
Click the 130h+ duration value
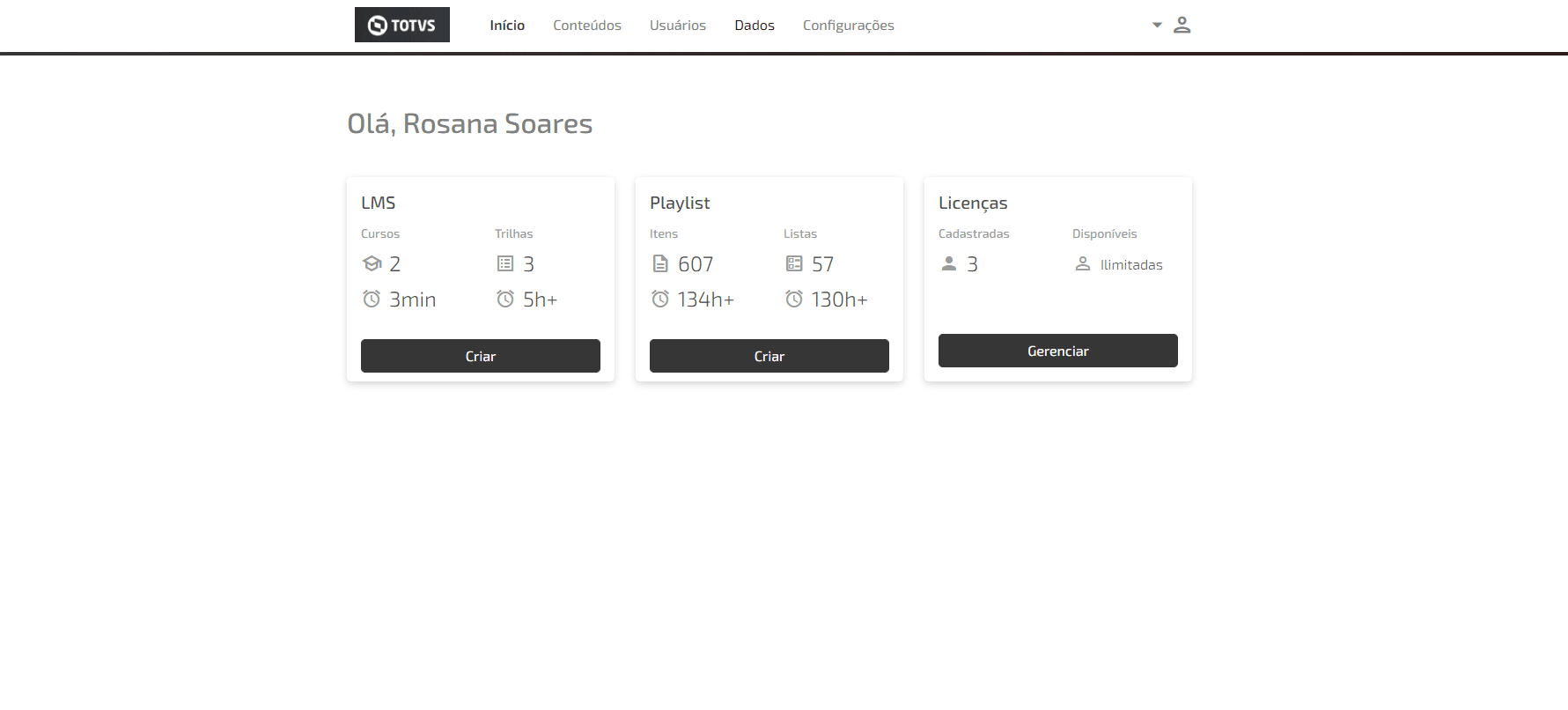pos(840,300)
